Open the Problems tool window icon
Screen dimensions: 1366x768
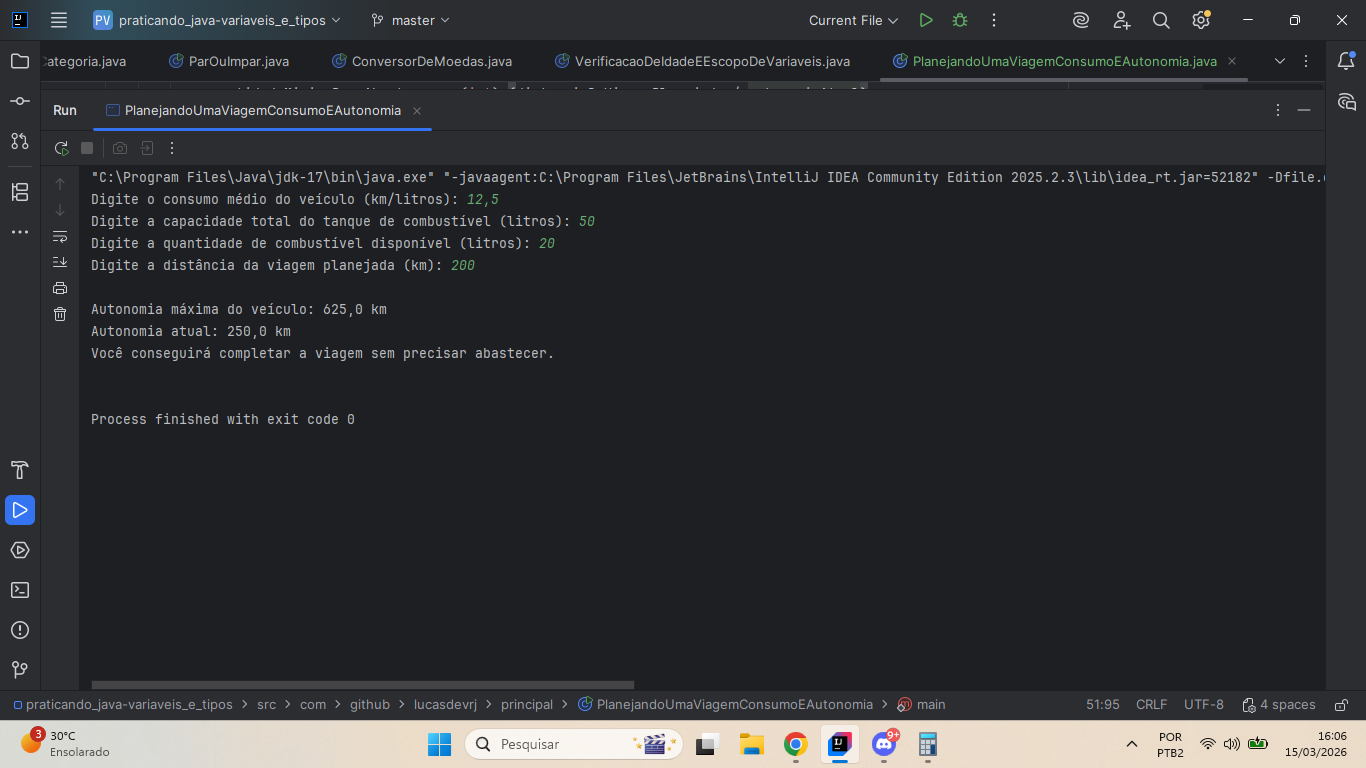click(20, 630)
